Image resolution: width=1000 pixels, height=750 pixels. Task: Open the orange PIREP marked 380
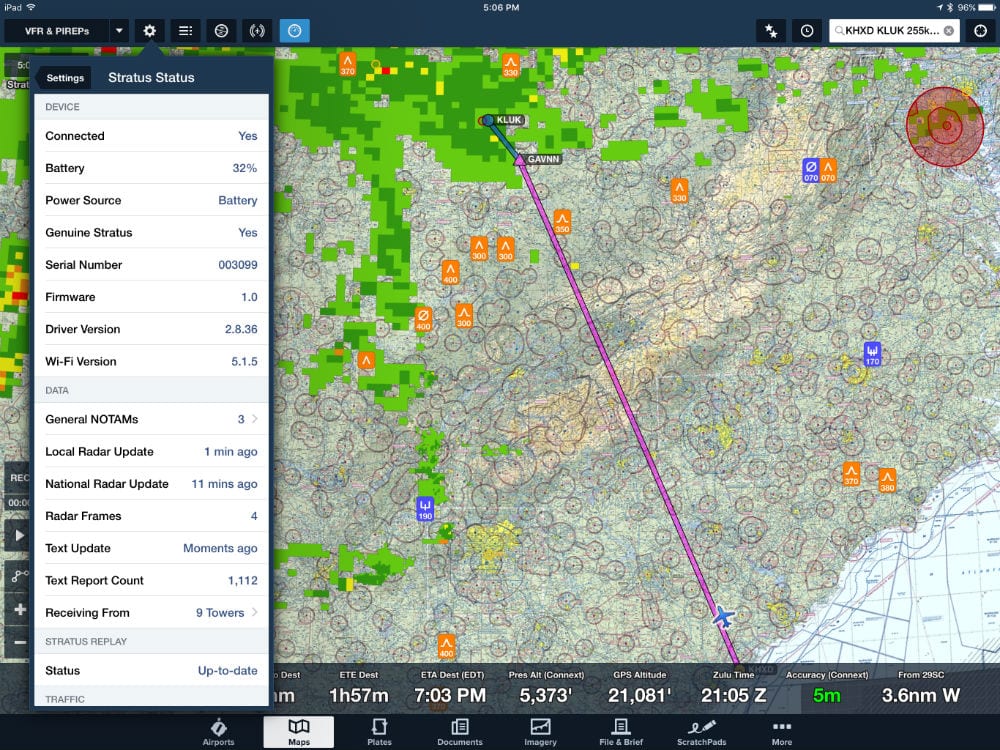pos(887,480)
